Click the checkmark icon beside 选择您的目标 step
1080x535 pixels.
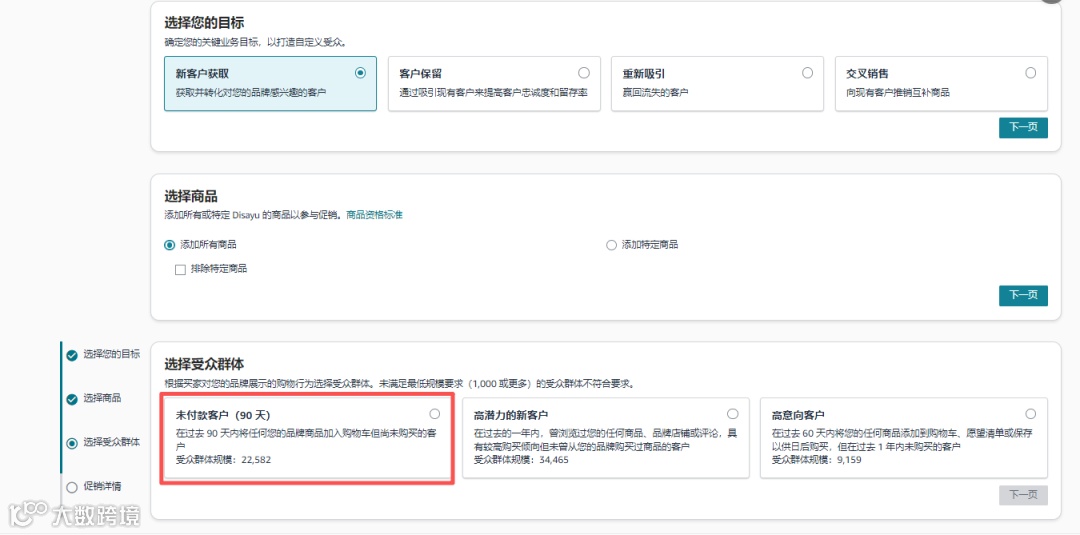tap(72, 355)
